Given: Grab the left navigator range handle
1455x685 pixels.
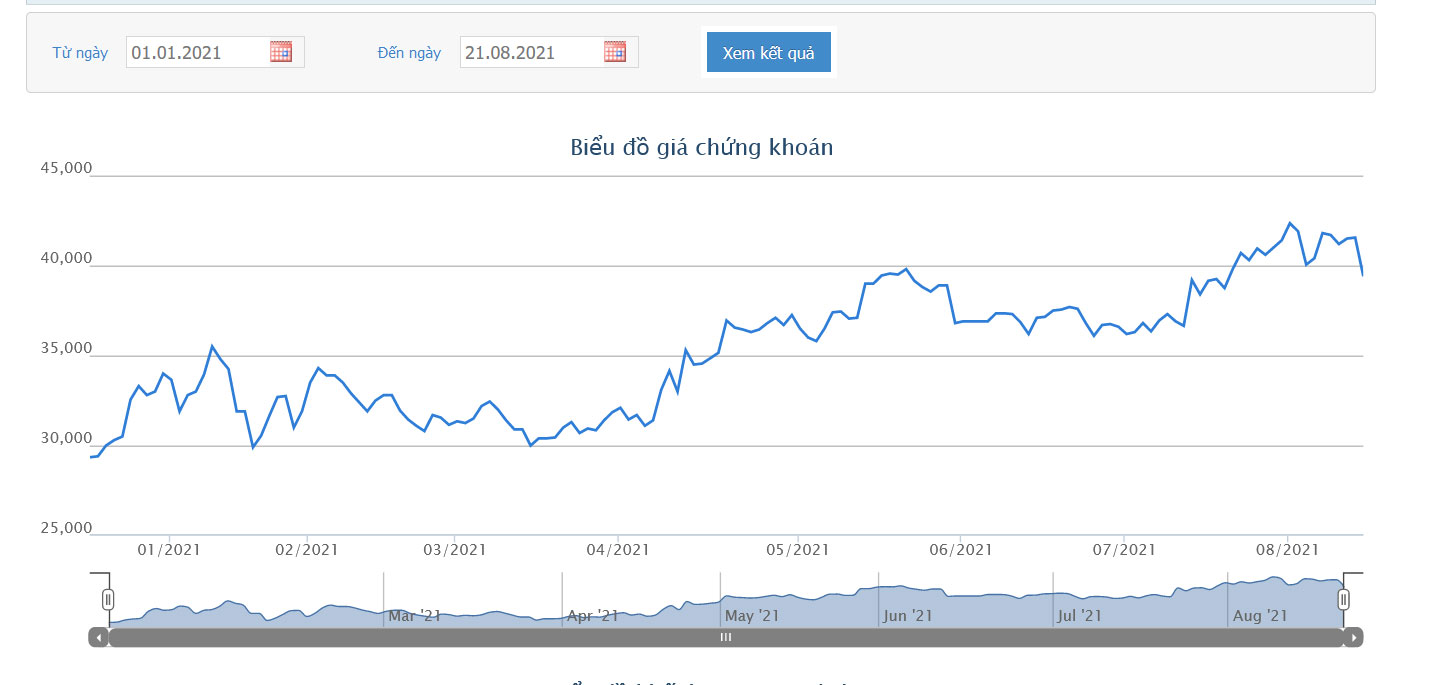Looking at the screenshot, I should coord(108,599).
